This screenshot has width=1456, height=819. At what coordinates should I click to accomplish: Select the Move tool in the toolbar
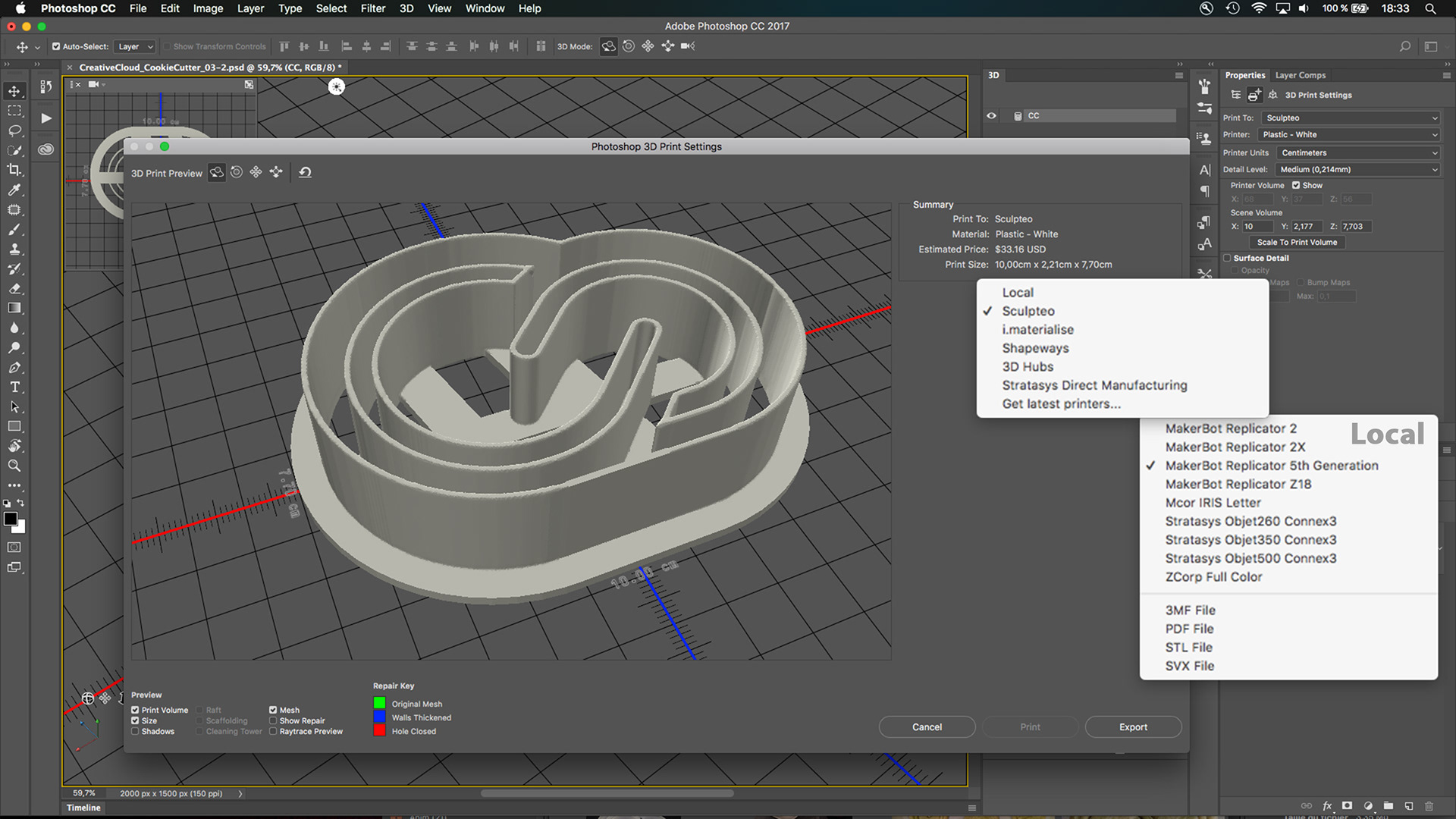click(14, 91)
